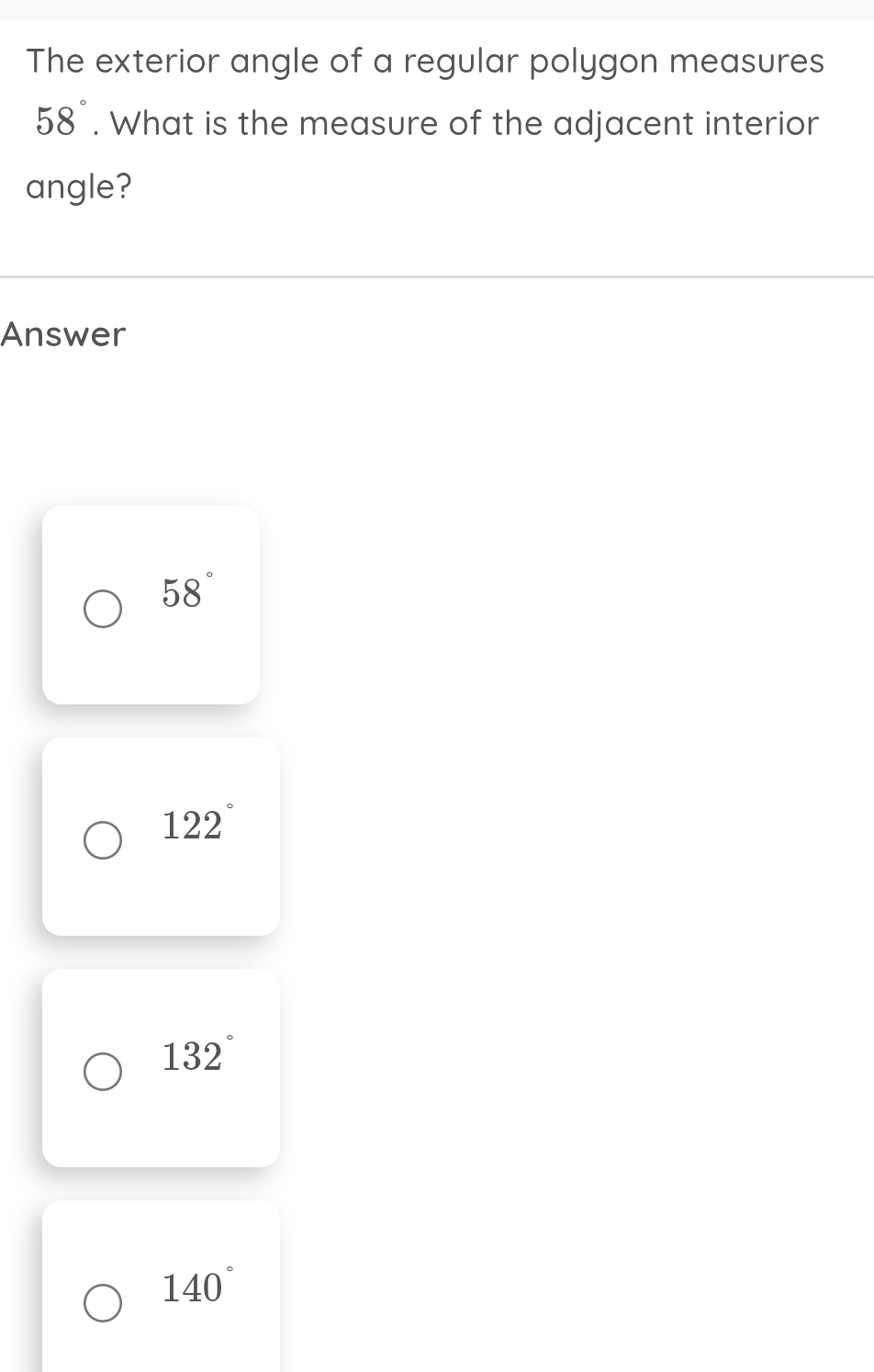Click the 58° value in the question
This screenshot has height=1372, width=874.
tap(62, 119)
